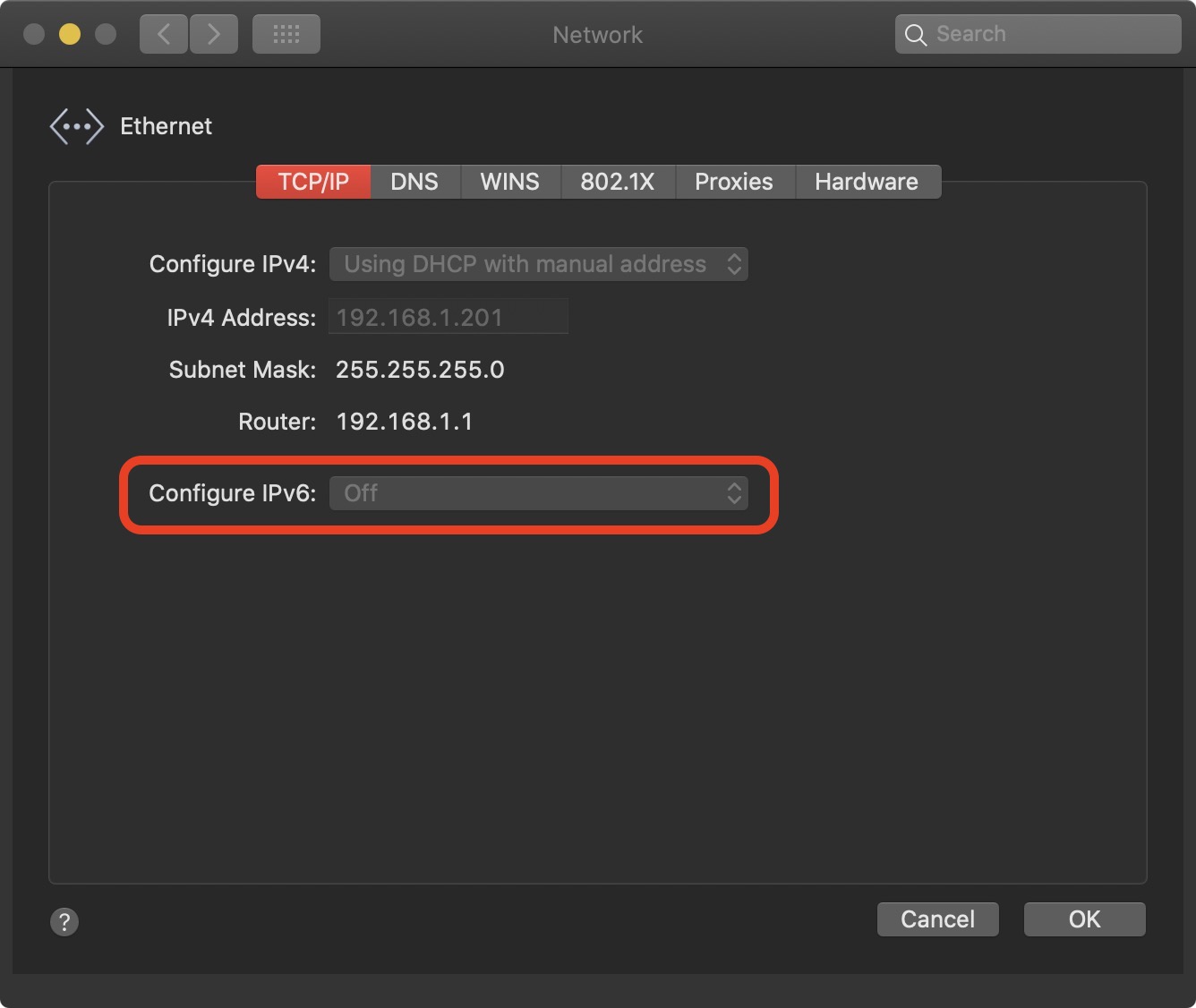Click the Ethernet interface icon

(77, 126)
